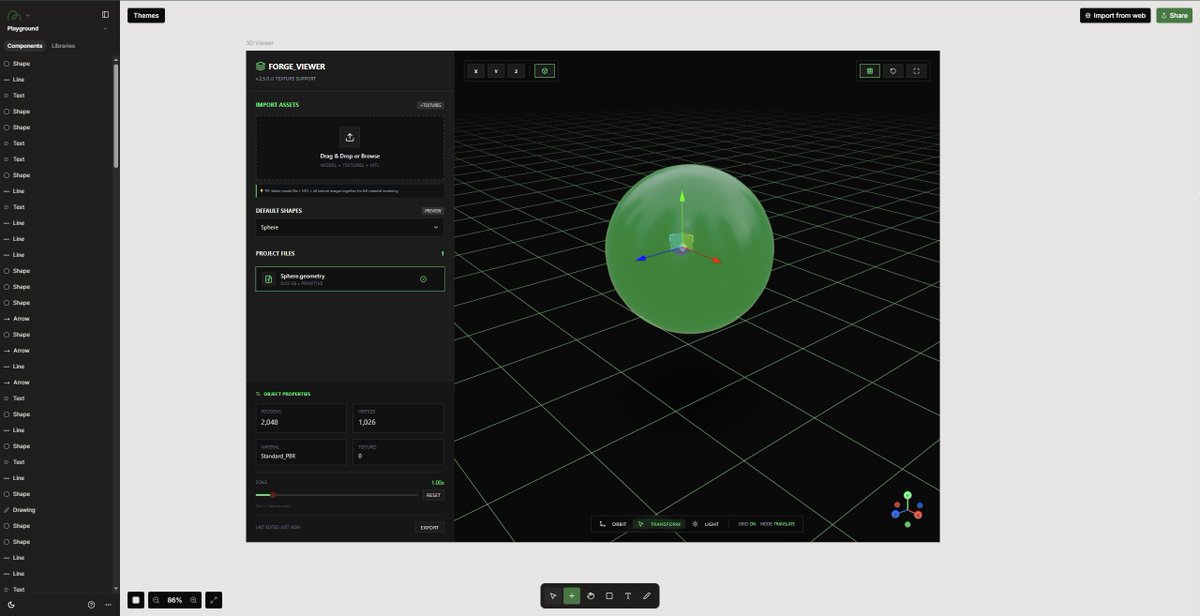
Task: Select the text T tool
Action: pos(628,596)
